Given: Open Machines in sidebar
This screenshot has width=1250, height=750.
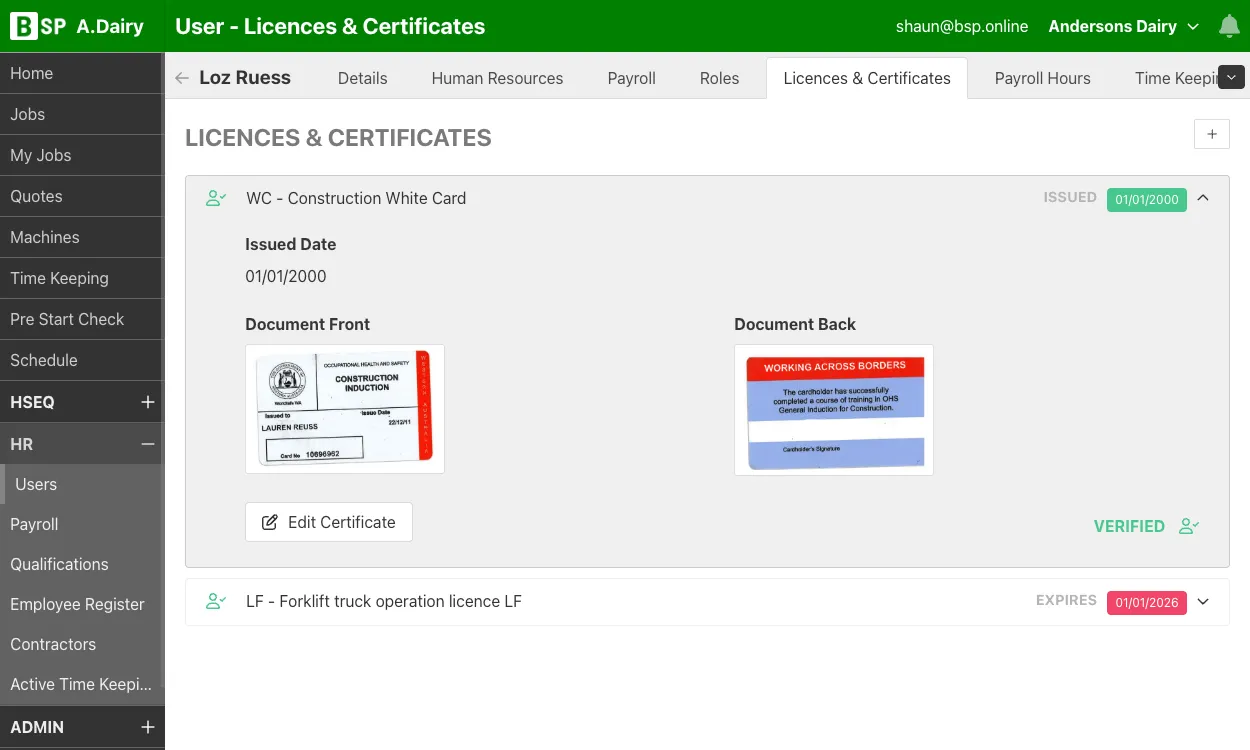Looking at the screenshot, I should [81, 237].
